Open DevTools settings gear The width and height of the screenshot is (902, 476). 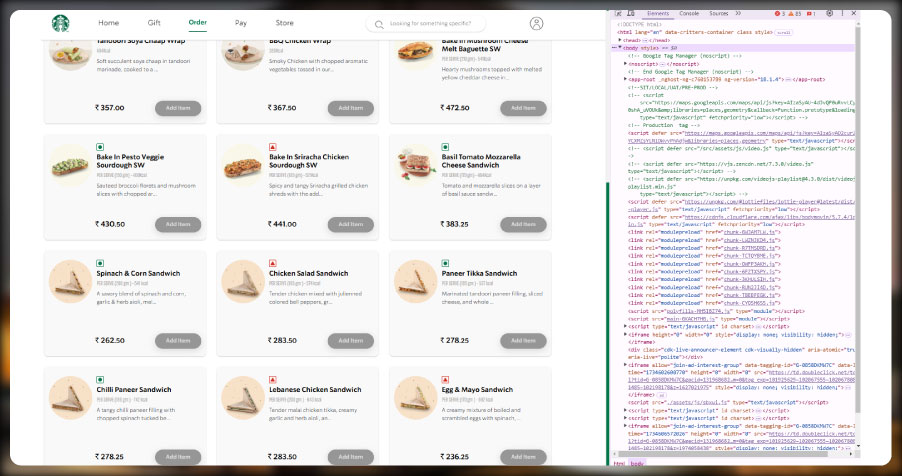829,14
